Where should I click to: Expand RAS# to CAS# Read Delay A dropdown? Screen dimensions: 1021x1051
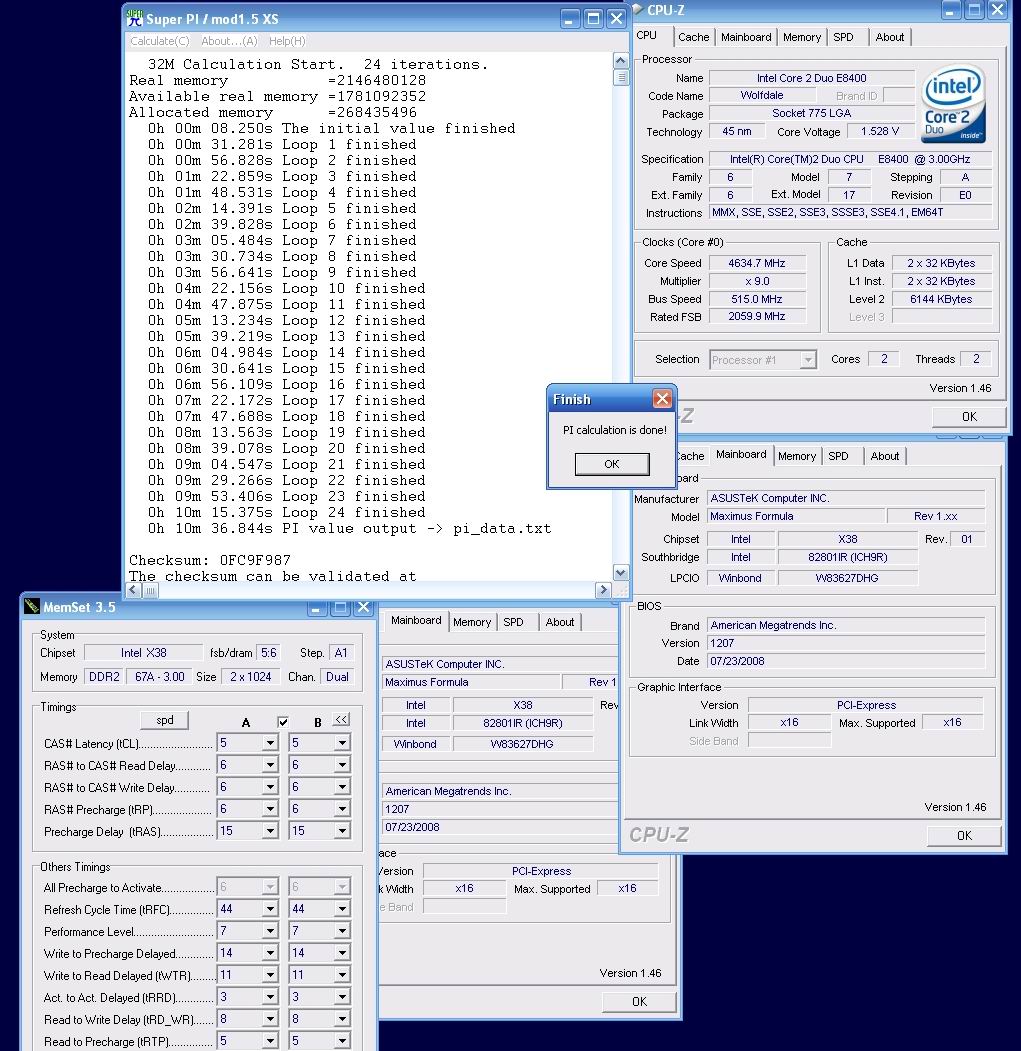tap(270, 765)
